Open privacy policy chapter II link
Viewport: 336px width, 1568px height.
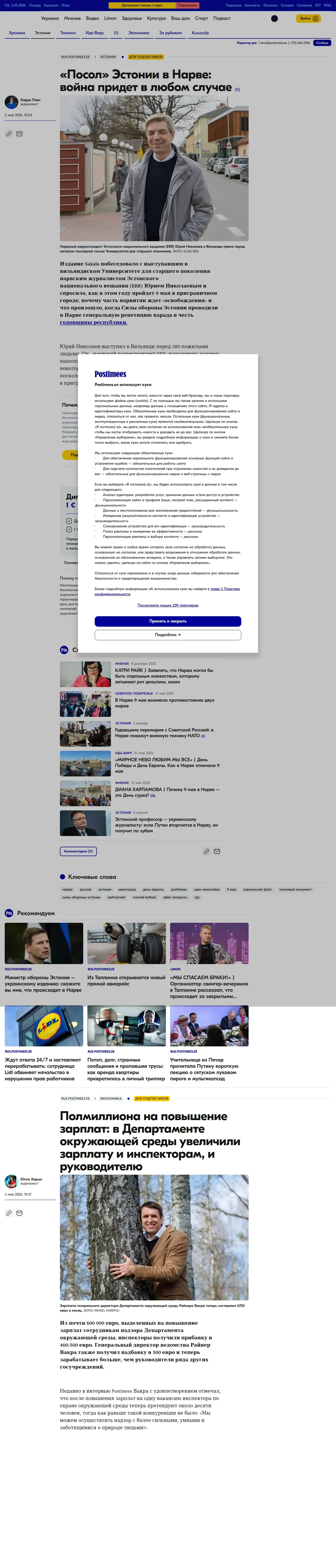(167, 591)
